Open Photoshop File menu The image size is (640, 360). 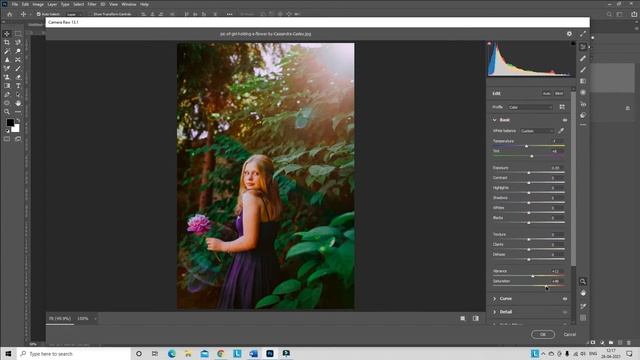pyautogui.click(x=15, y=4)
